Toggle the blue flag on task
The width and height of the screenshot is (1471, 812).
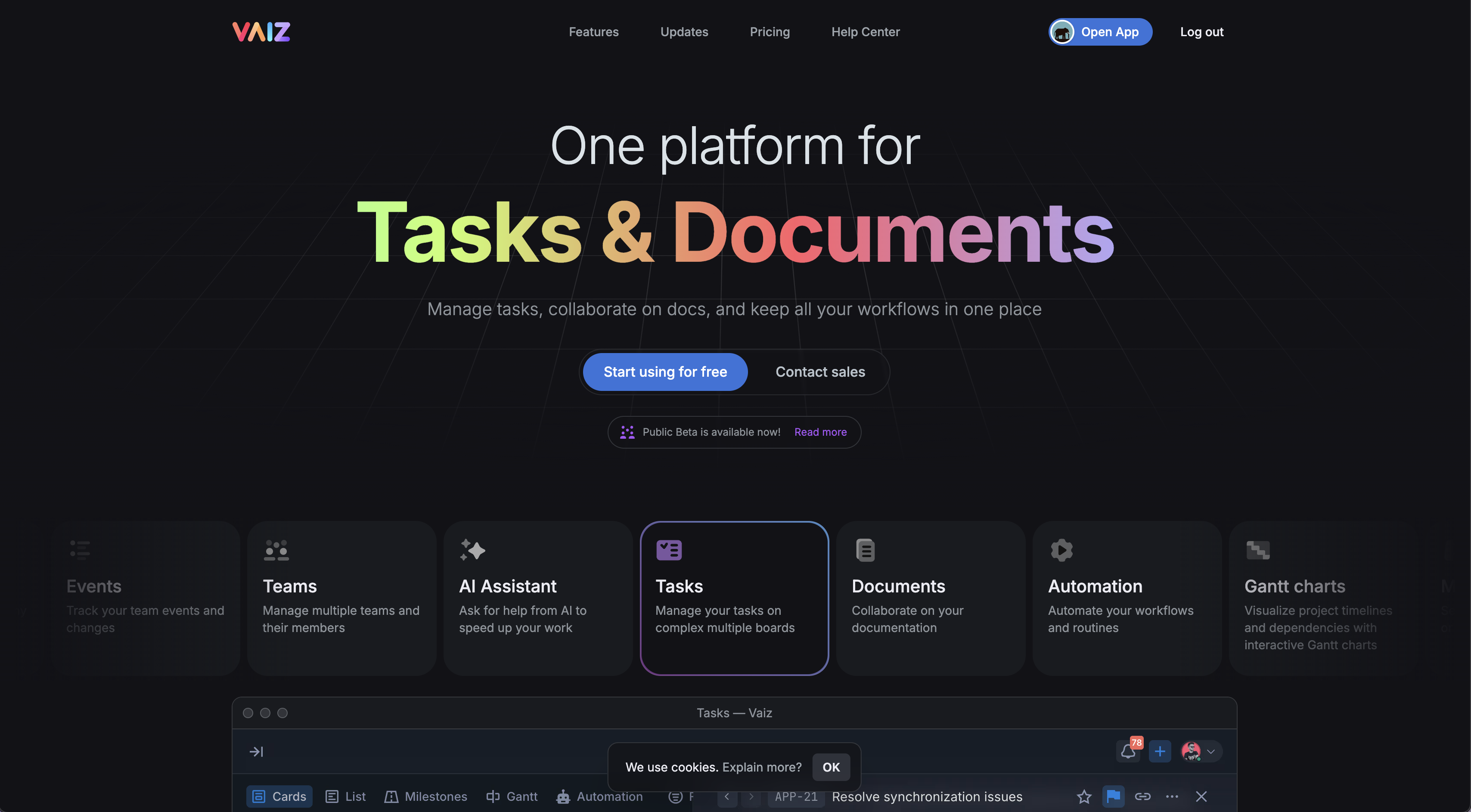tap(1113, 797)
